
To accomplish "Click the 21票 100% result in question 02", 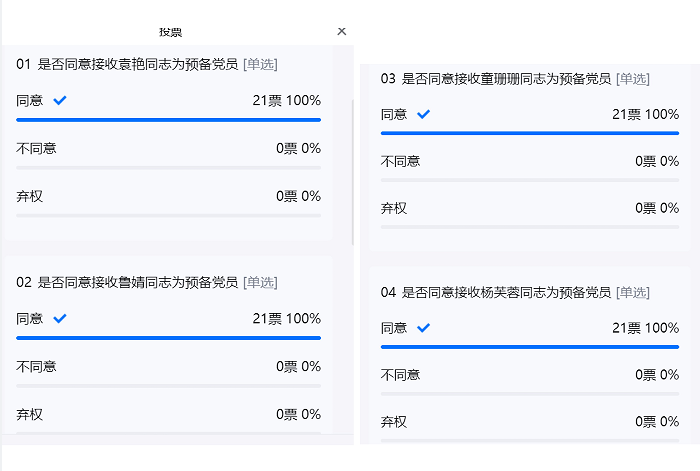I will tap(286, 319).
